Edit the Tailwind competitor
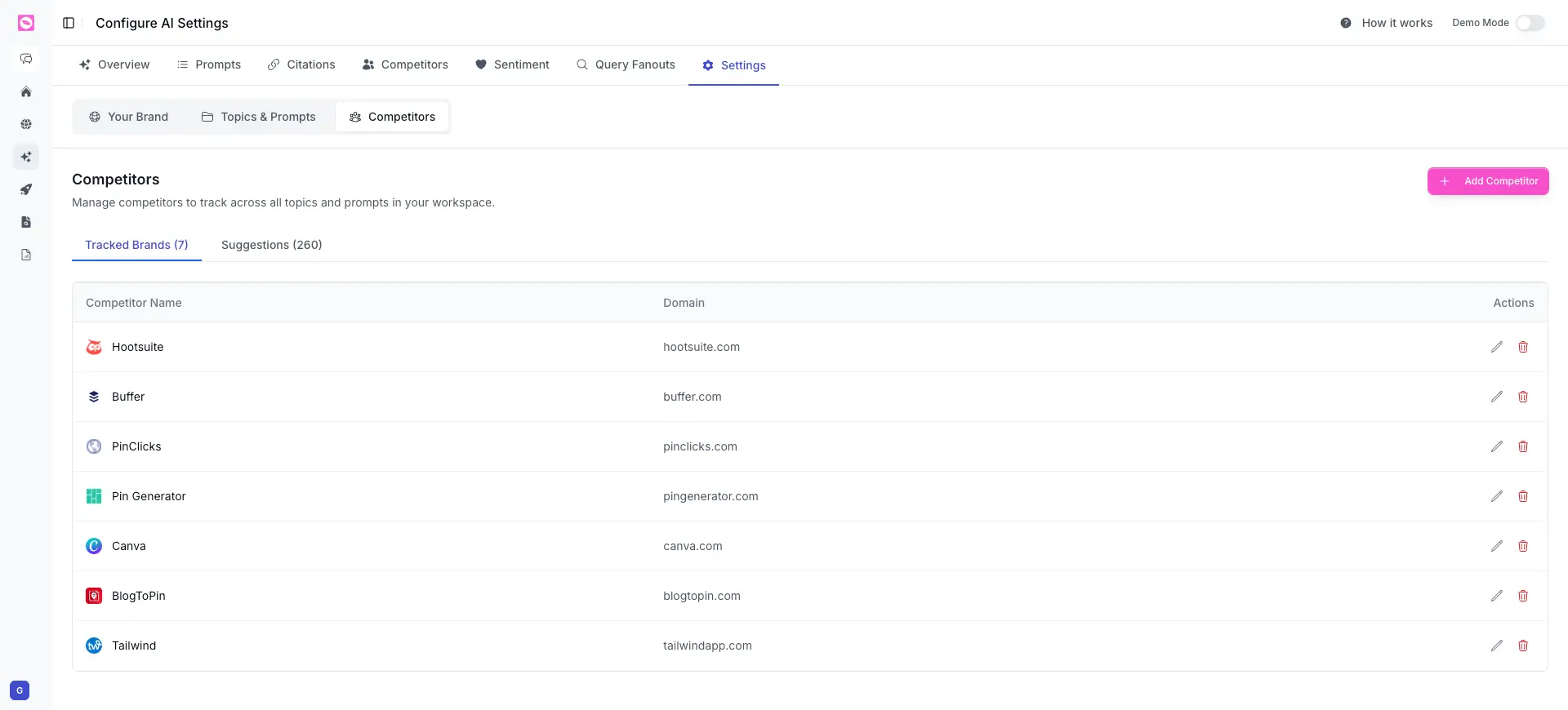Image resolution: width=1568 pixels, height=710 pixels. [1497, 646]
